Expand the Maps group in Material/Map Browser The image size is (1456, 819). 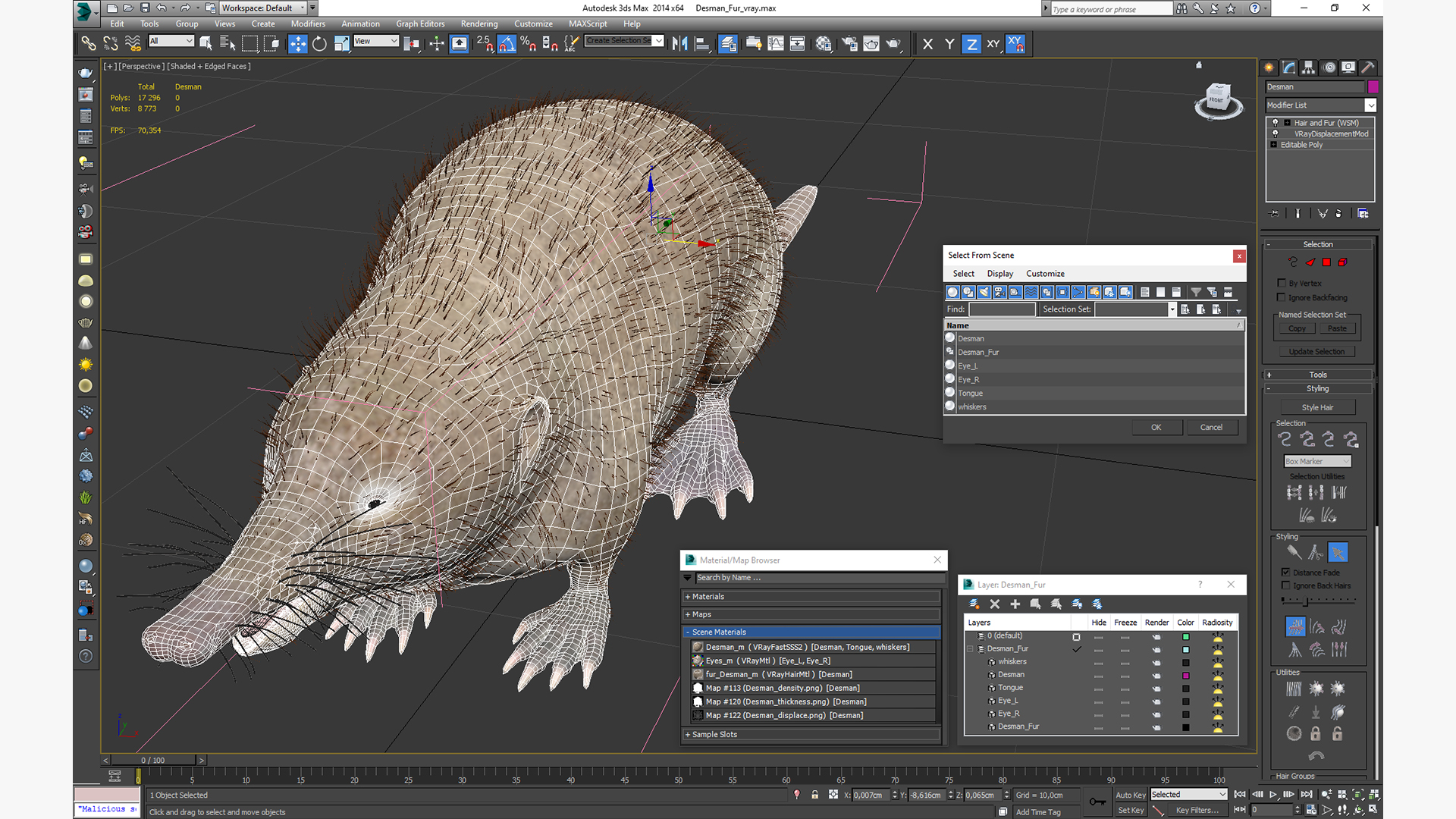tap(811, 614)
